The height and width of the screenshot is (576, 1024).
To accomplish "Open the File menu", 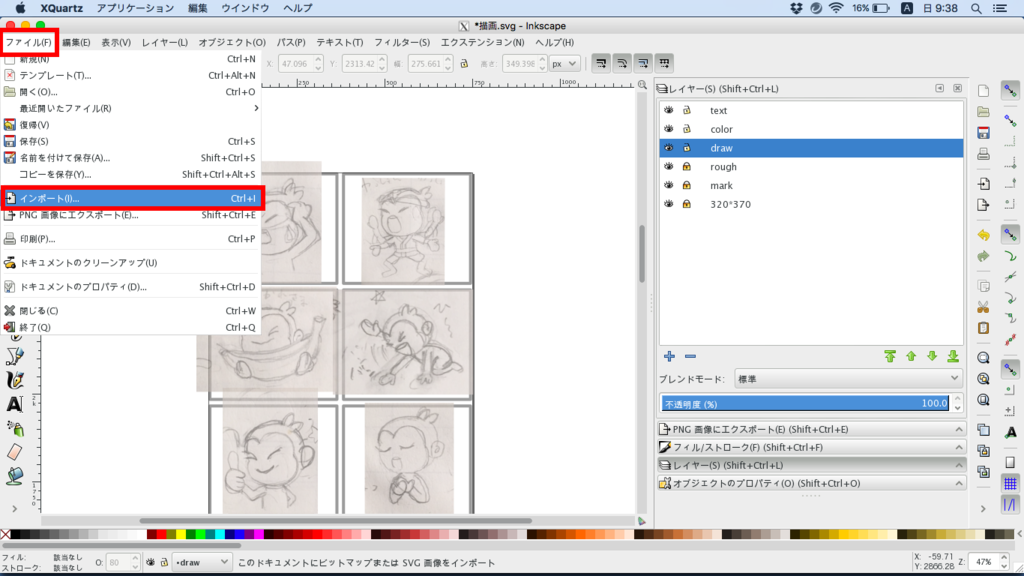I will [x=29, y=42].
